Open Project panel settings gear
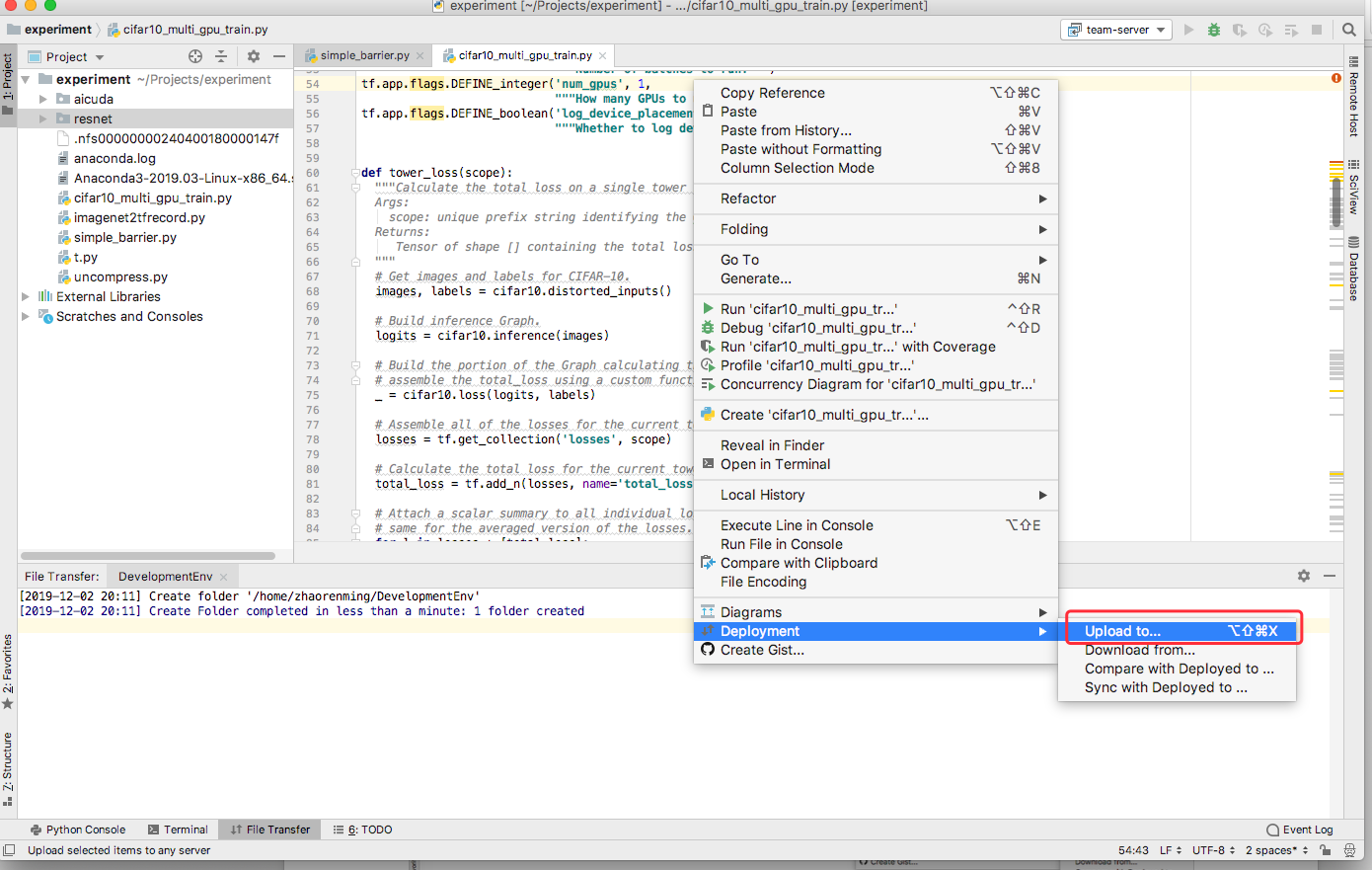 tap(254, 56)
